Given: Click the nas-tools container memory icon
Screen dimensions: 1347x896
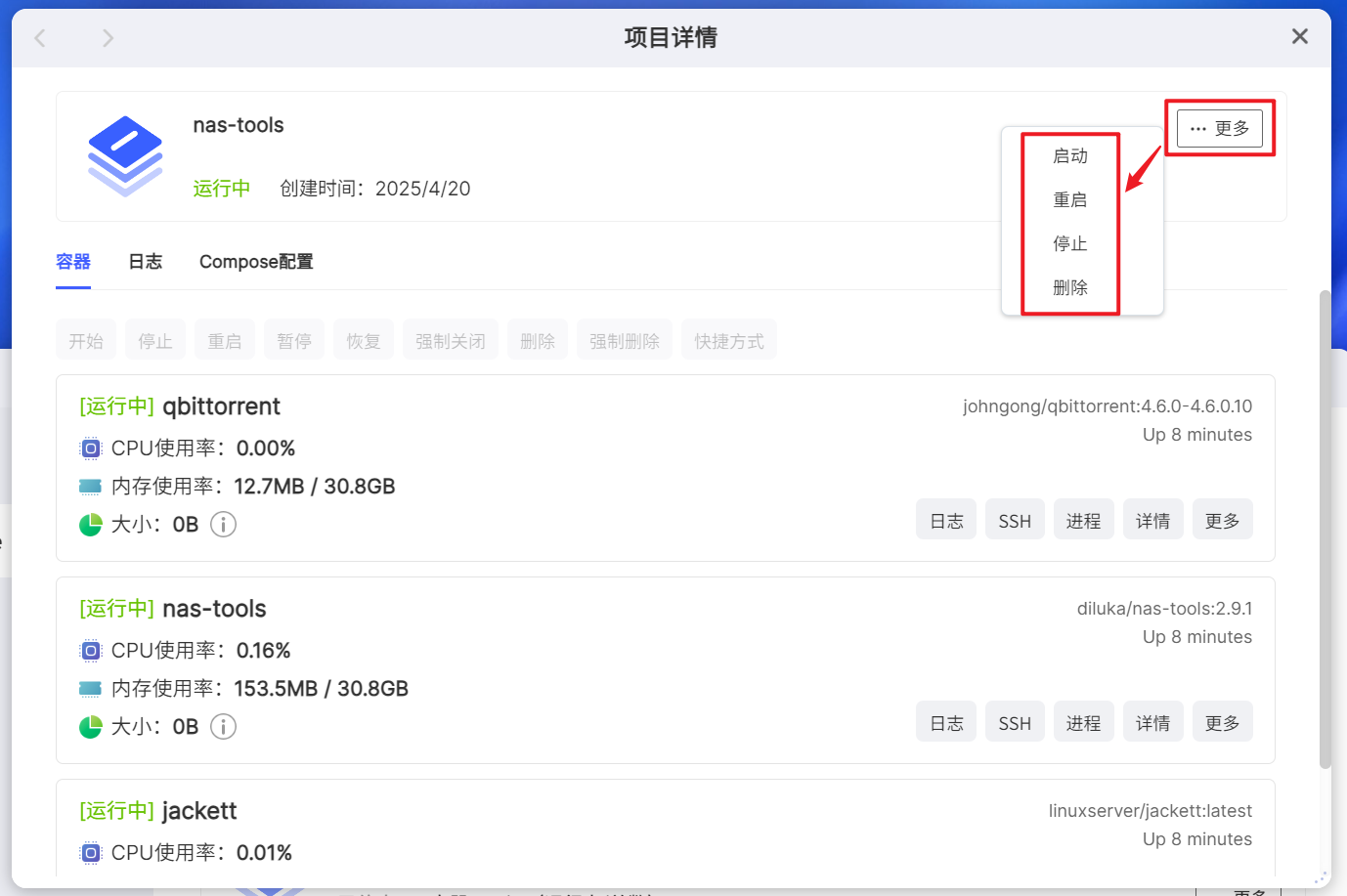Looking at the screenshot, I should point(90,689).
